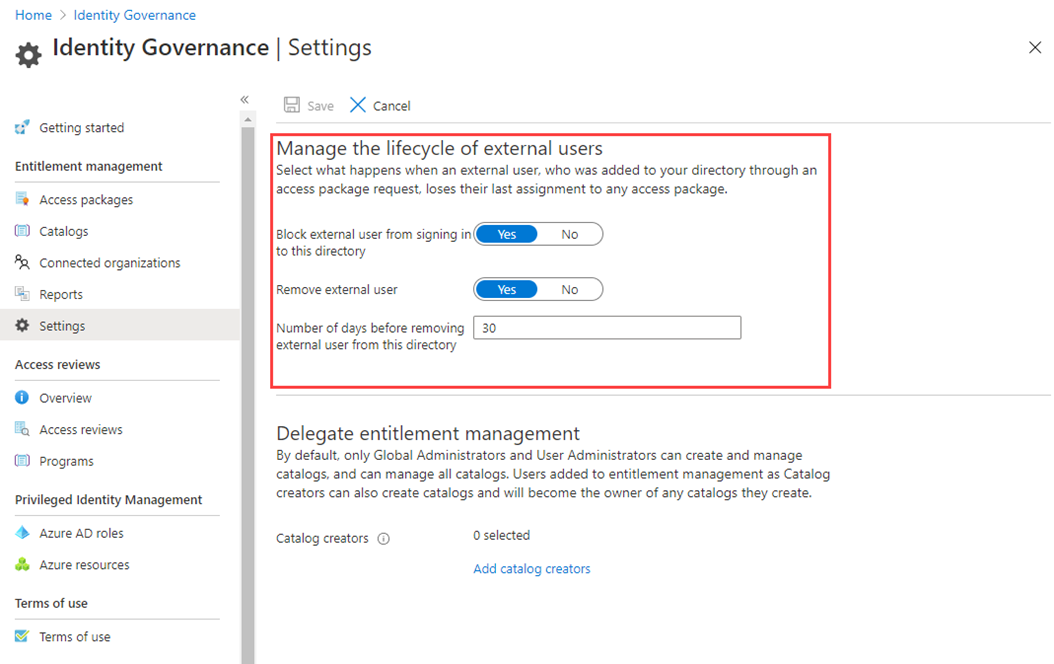Cancel the pending settings changes
This screenshot has height=664, width=1054.
tap(379, 105)
